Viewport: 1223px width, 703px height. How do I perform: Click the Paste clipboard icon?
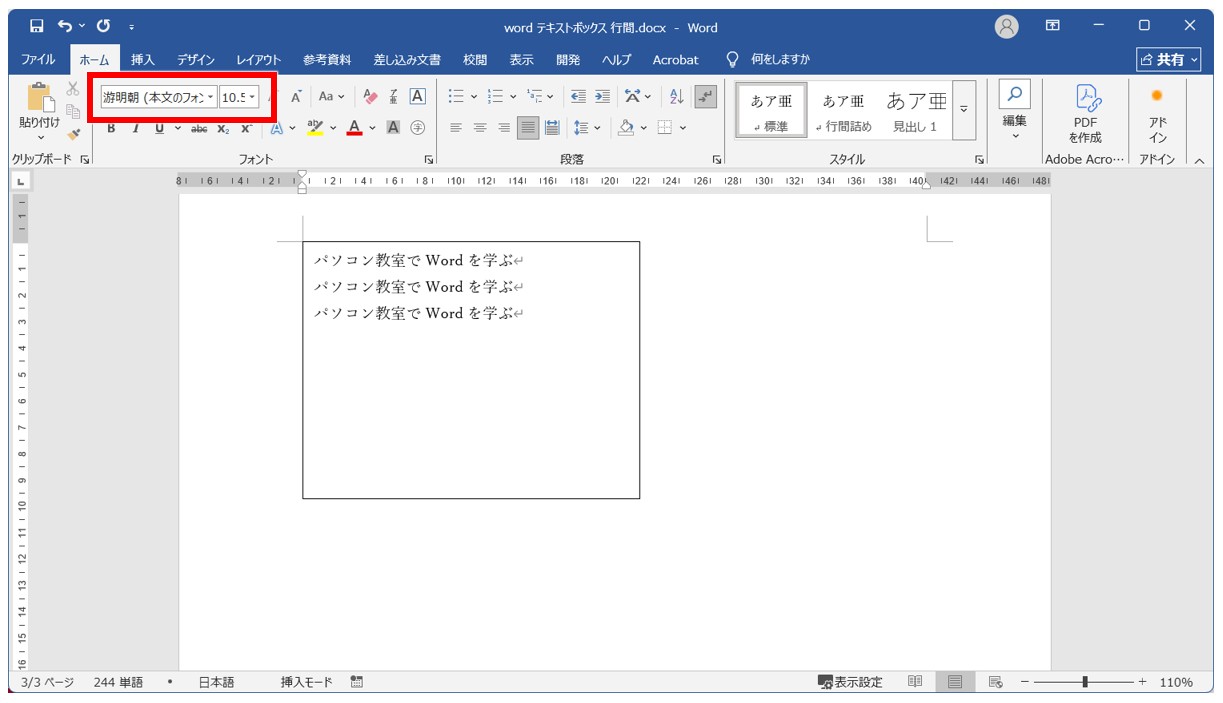coord(40,98)
